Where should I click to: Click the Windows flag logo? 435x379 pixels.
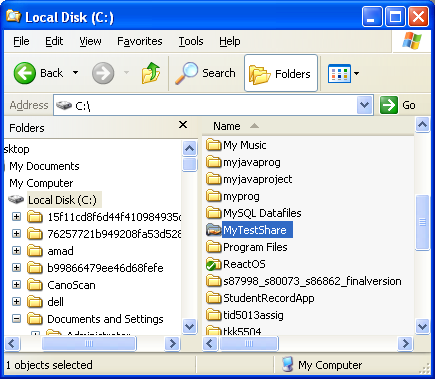412,41
